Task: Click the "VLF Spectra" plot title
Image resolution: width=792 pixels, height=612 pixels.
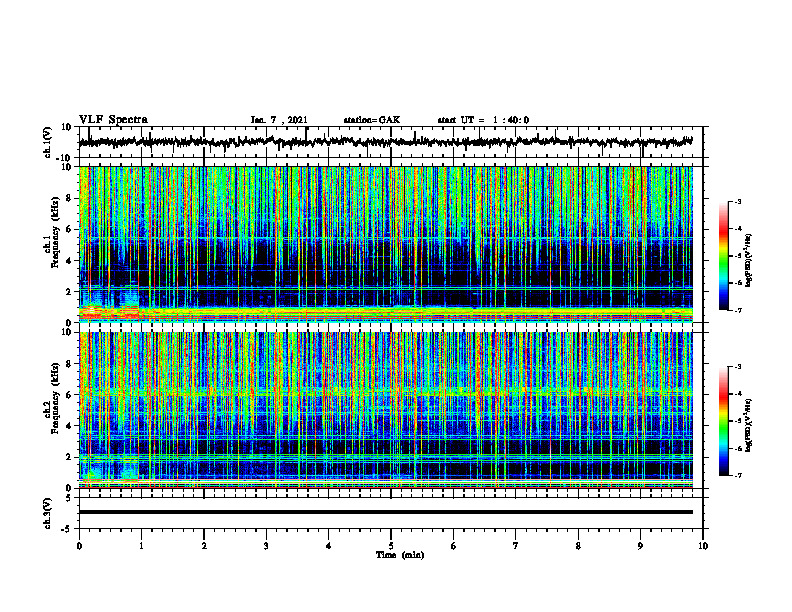Action: (113, 120)
